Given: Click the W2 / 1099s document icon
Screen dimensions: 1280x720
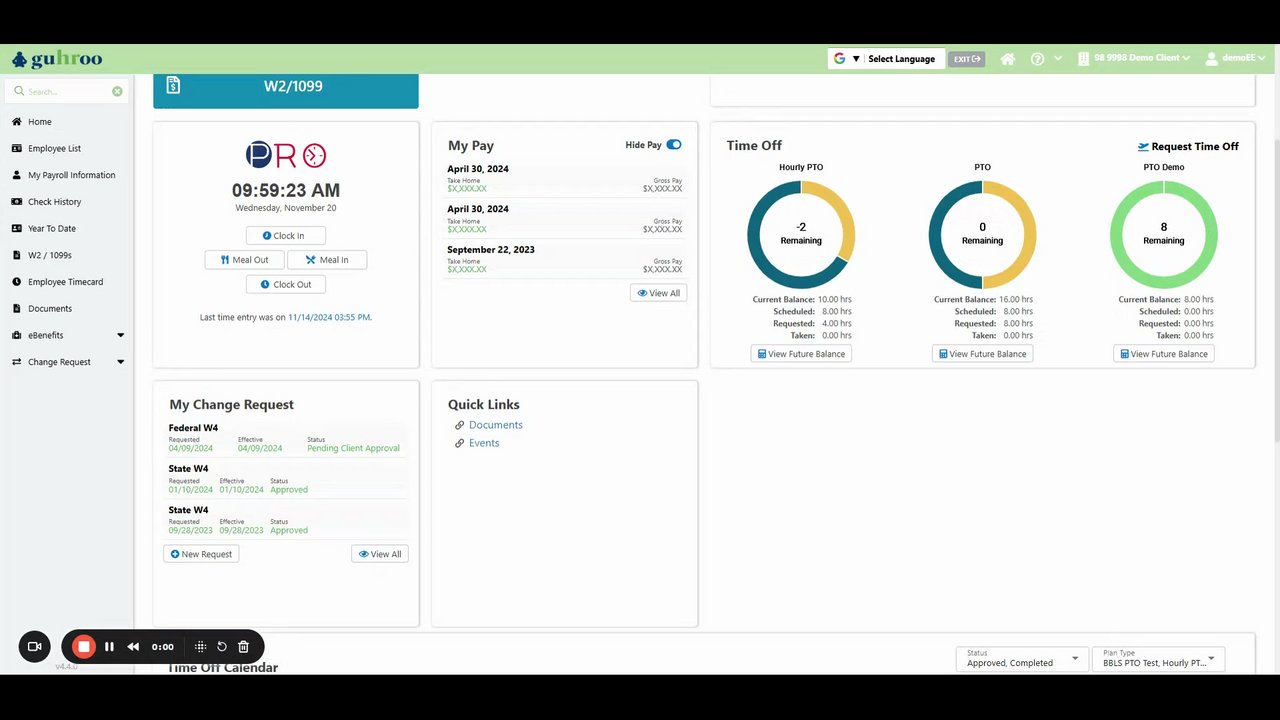Looking at the screenshot, I should tap(17, 255).
